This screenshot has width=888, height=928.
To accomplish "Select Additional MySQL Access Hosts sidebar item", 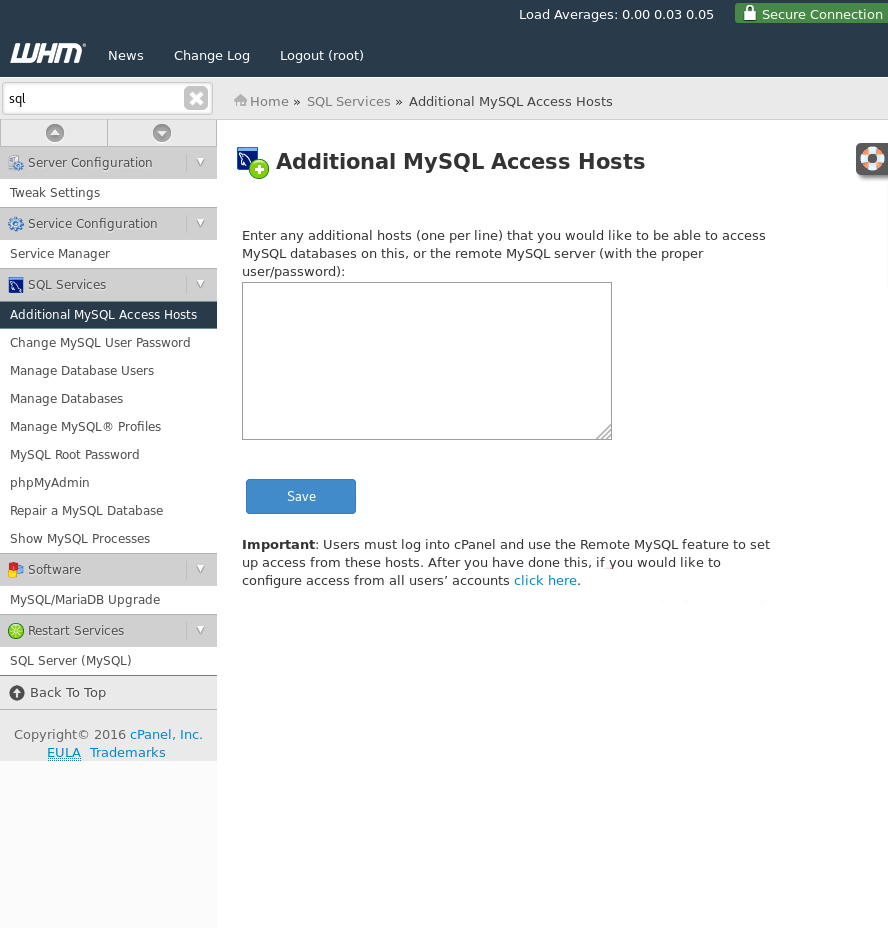I will coord(108,315).
